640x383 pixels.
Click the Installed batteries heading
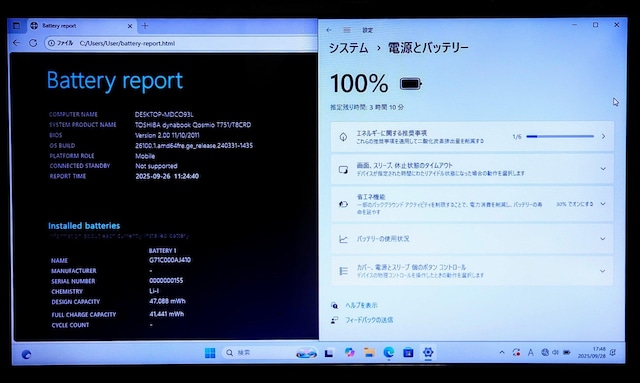(x=84, y=226)
